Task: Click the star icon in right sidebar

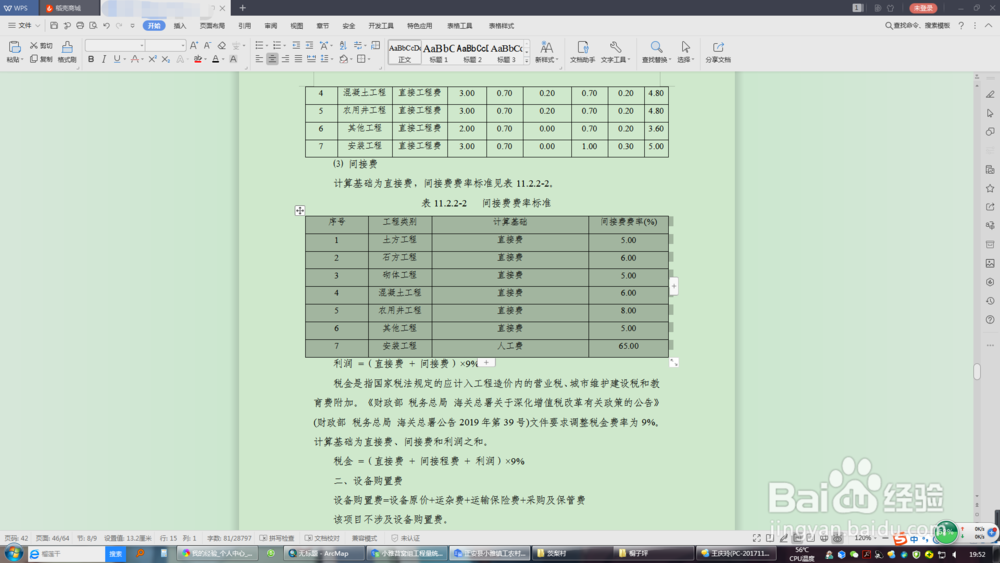Action: pos(990,188)
